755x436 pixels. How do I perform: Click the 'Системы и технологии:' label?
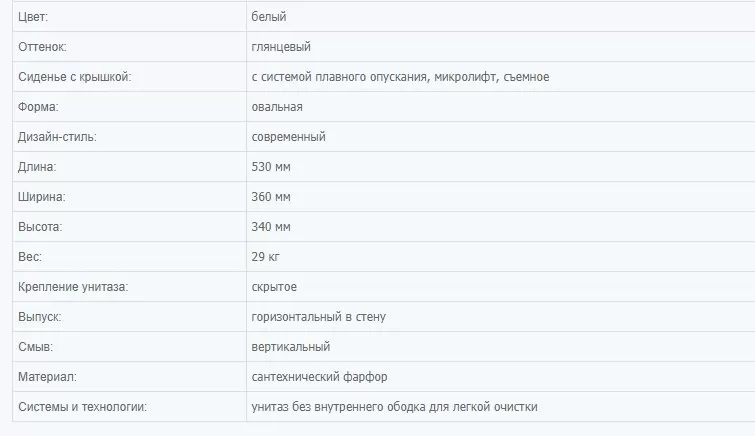[x=82, y=407]
